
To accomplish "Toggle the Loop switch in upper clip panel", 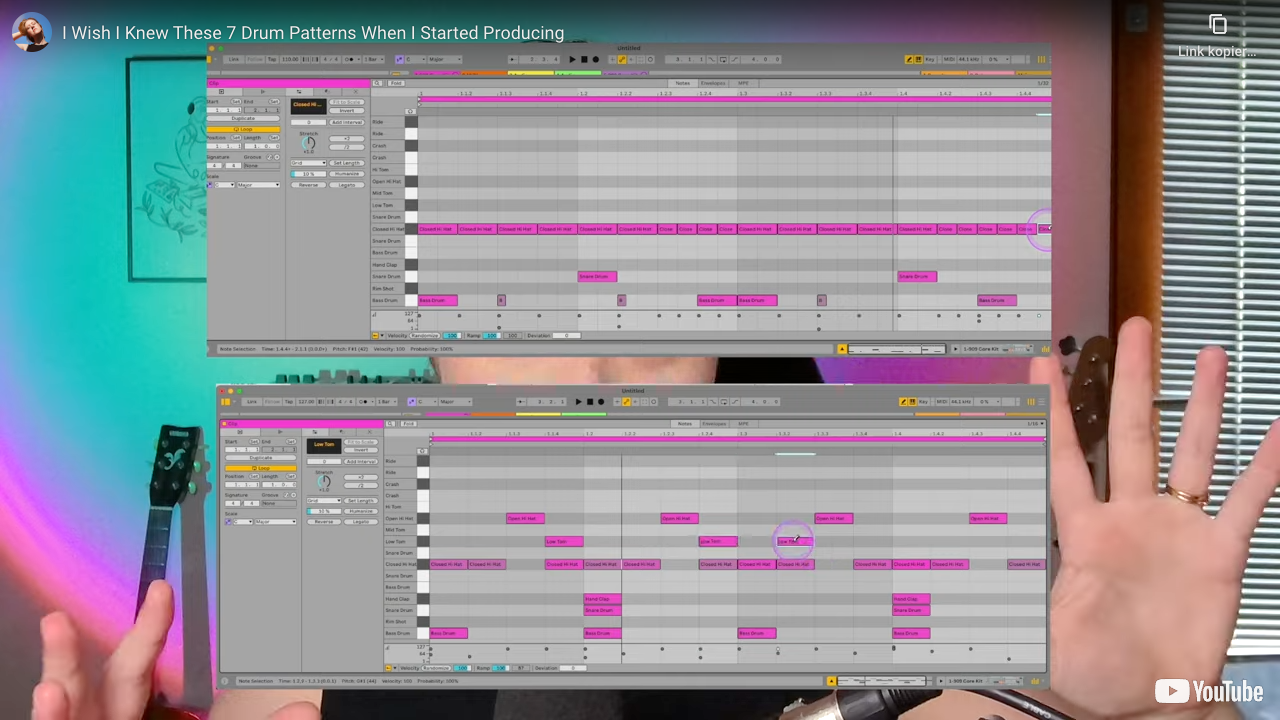I will click(243, 129).
